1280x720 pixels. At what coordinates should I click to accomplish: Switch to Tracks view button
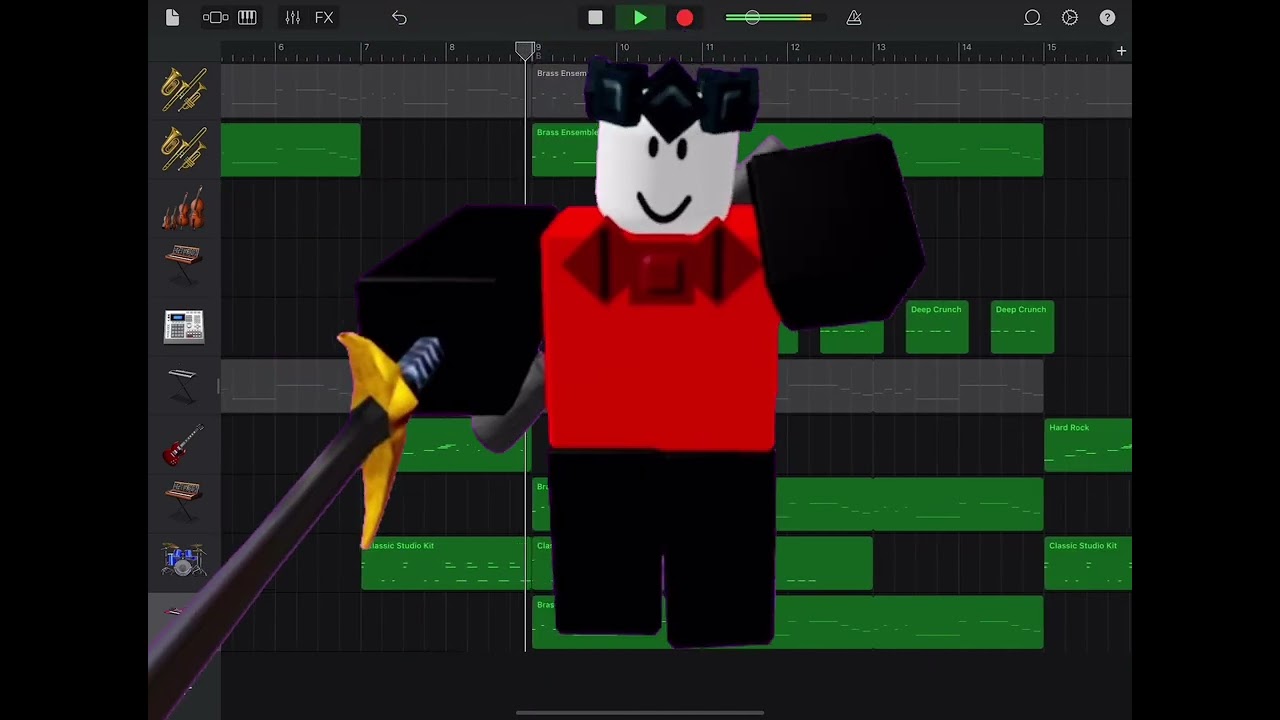215,18
